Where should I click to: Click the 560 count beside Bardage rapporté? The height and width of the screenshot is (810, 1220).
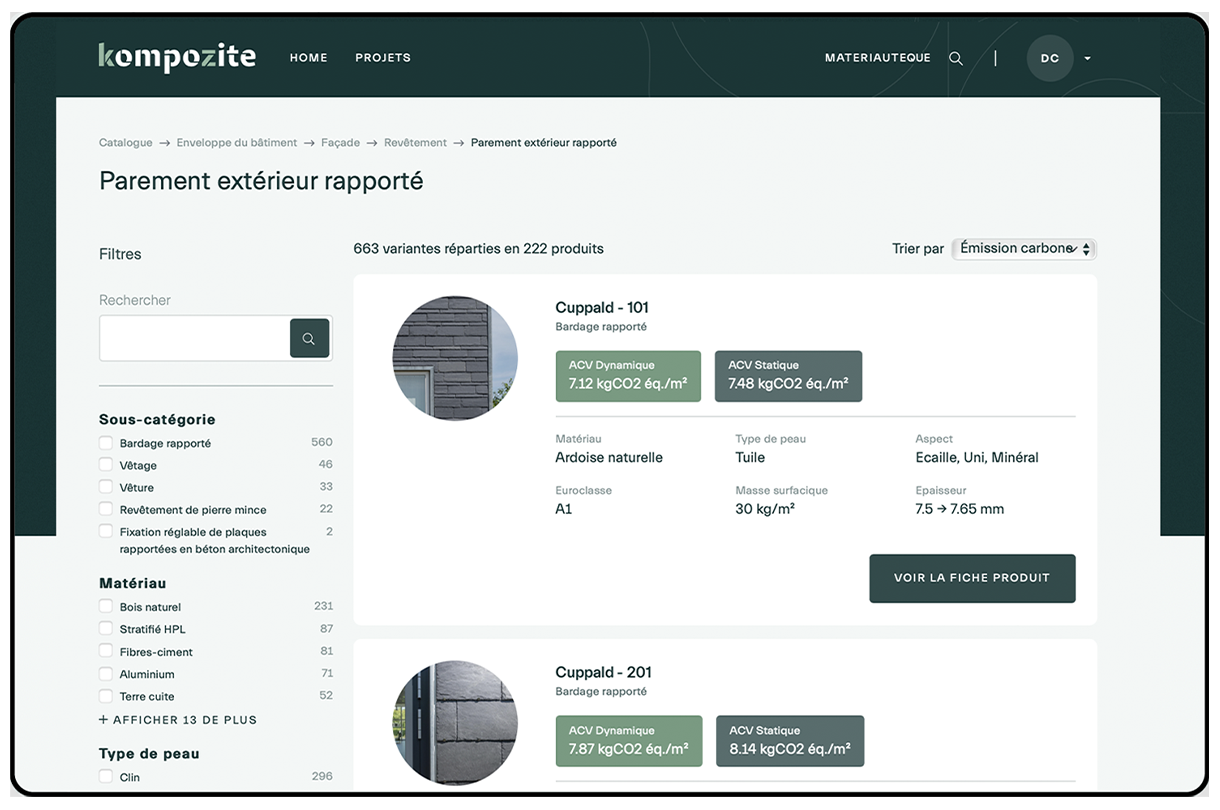[x=322, y=442]
